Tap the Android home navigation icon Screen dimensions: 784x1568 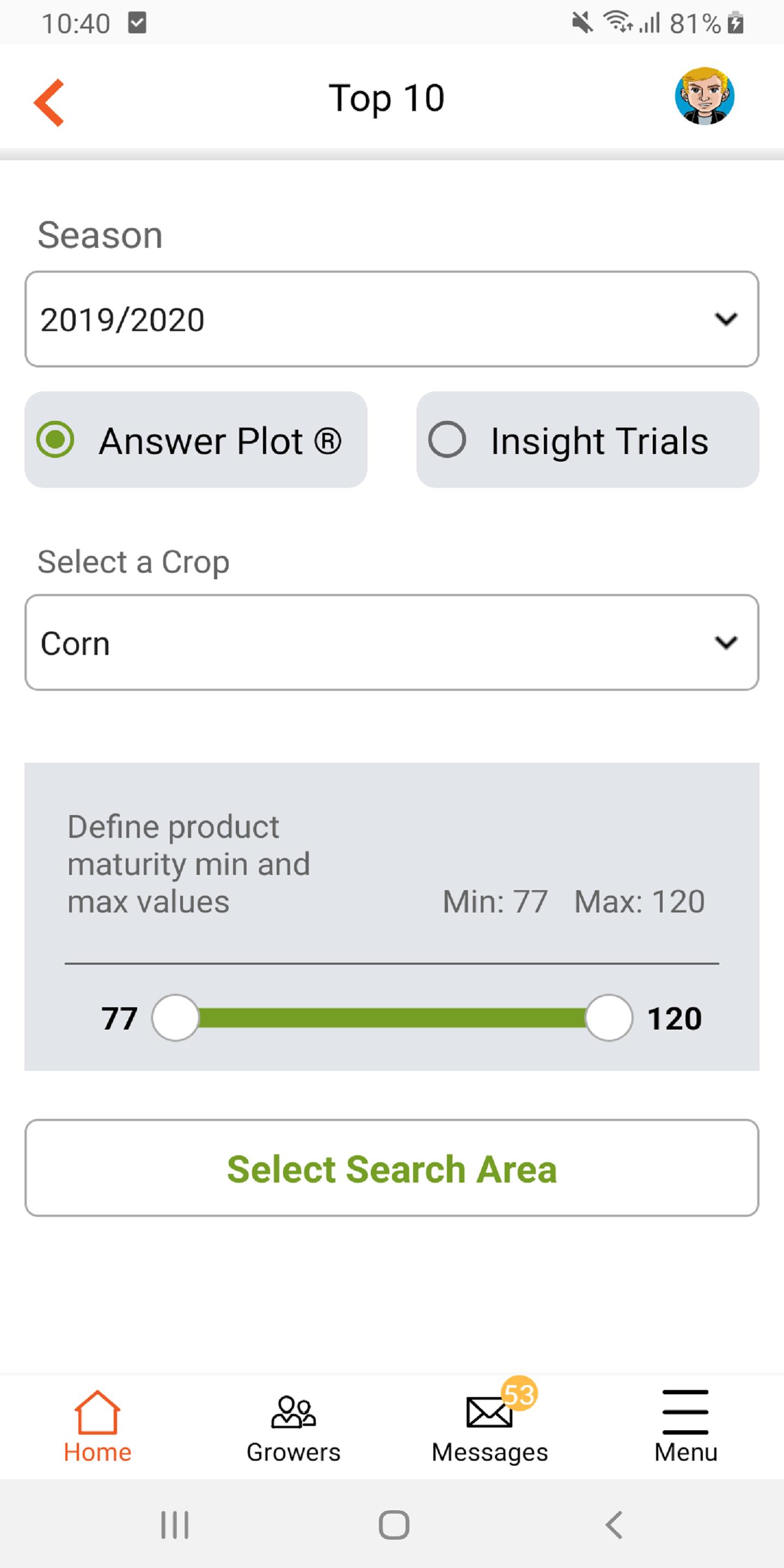pyautogui.click(x=394, y=1525)
